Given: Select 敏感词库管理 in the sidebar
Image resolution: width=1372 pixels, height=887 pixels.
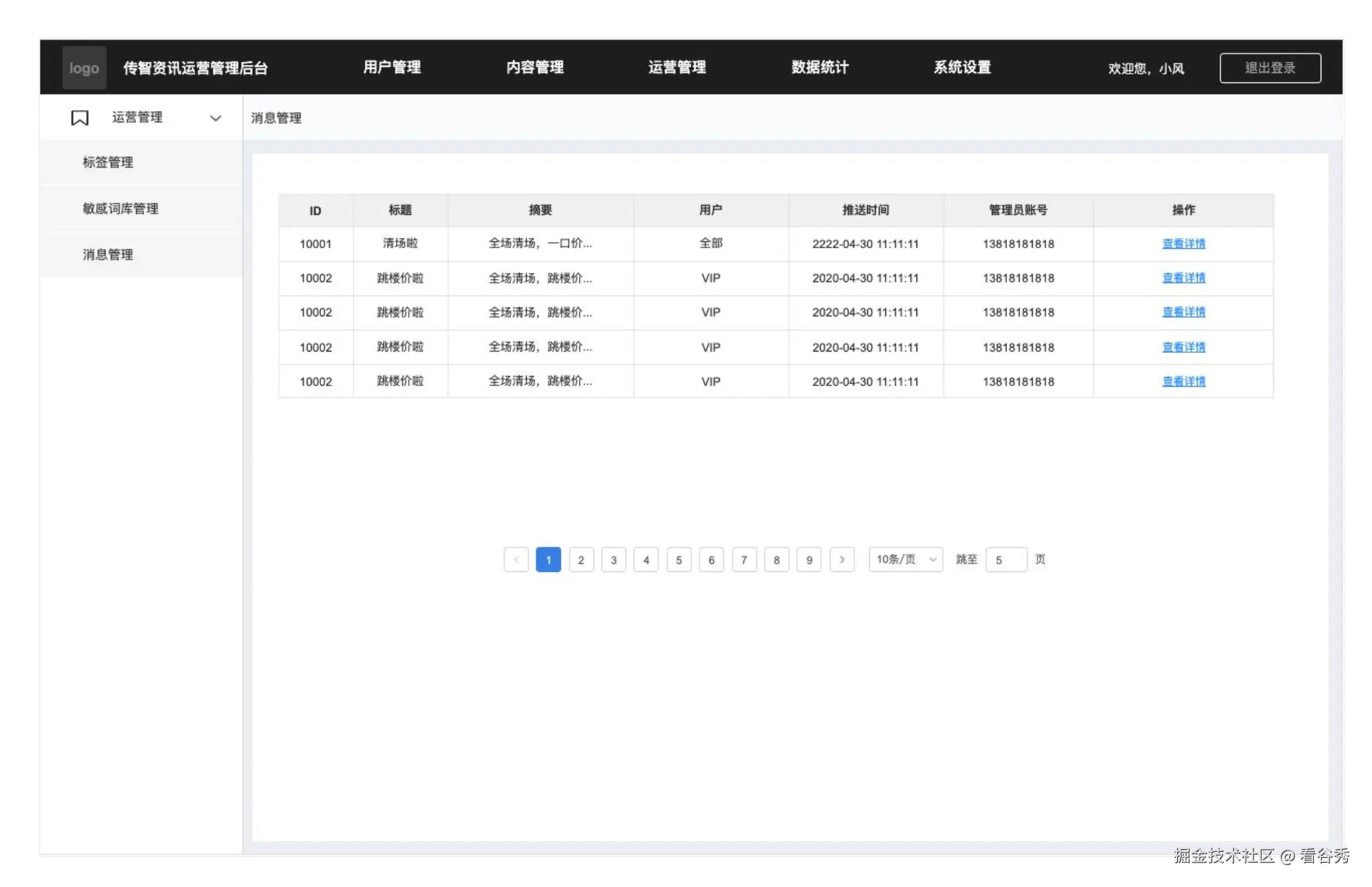Looking at the screenshot, I should [x=120, y=209].
